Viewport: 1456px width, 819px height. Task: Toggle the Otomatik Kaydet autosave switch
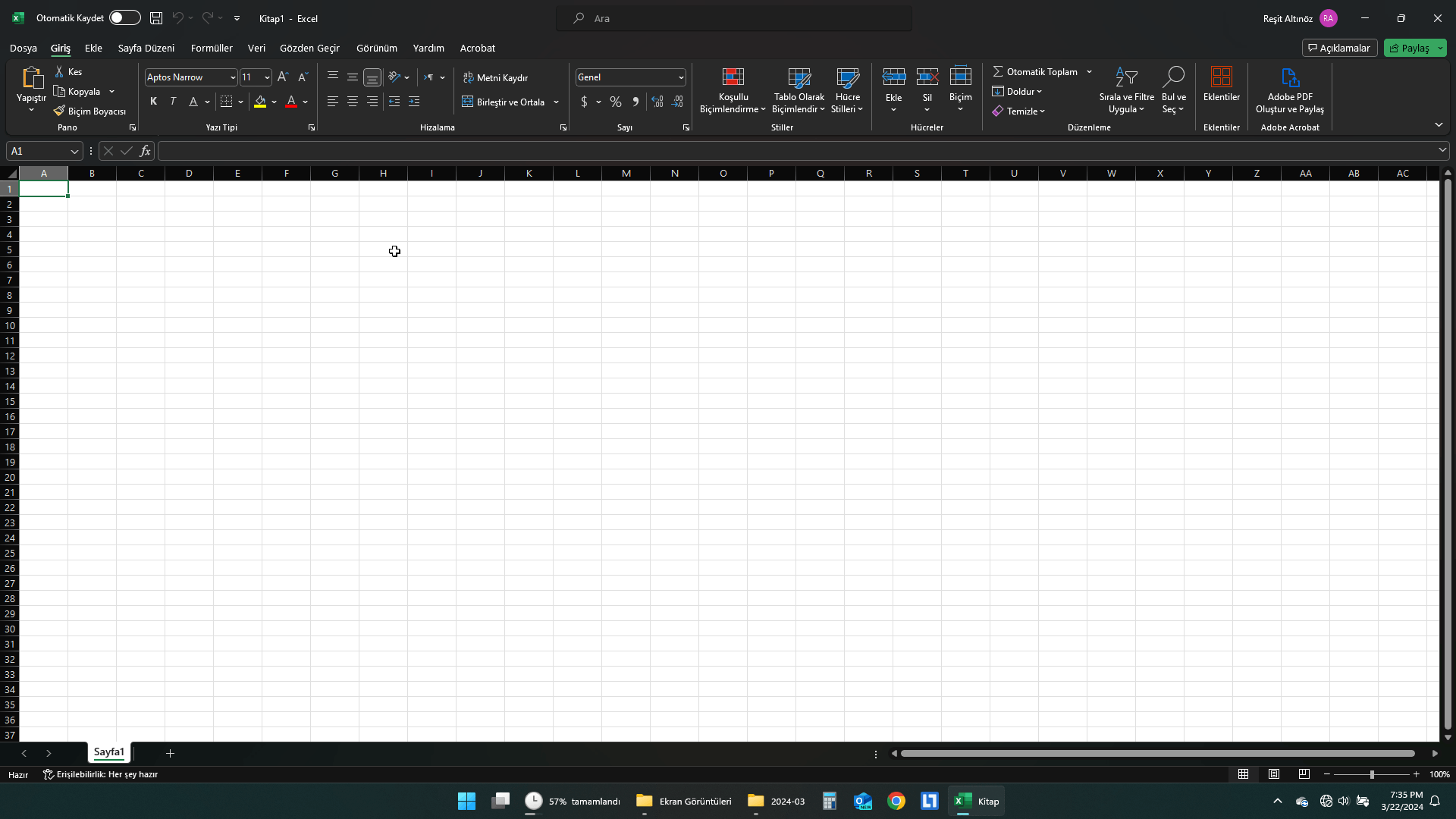point(124,18)
